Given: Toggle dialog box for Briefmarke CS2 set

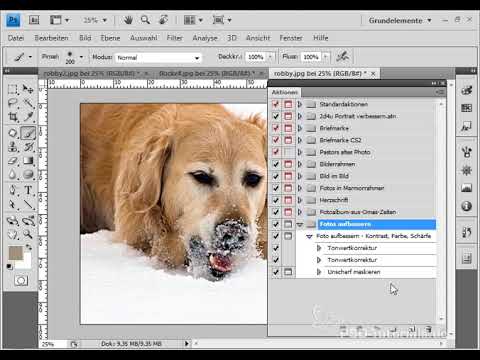Looking at the screenshot, I should click(x=288, y=140).
